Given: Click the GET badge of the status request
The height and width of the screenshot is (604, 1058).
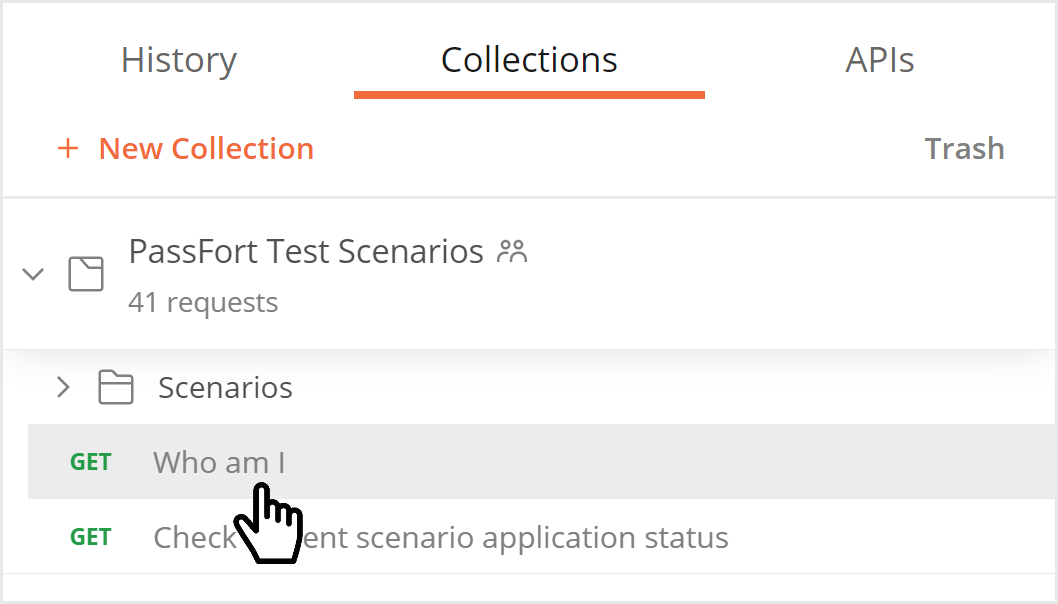Looking at the screenshot, I should (x=90, y=537).
